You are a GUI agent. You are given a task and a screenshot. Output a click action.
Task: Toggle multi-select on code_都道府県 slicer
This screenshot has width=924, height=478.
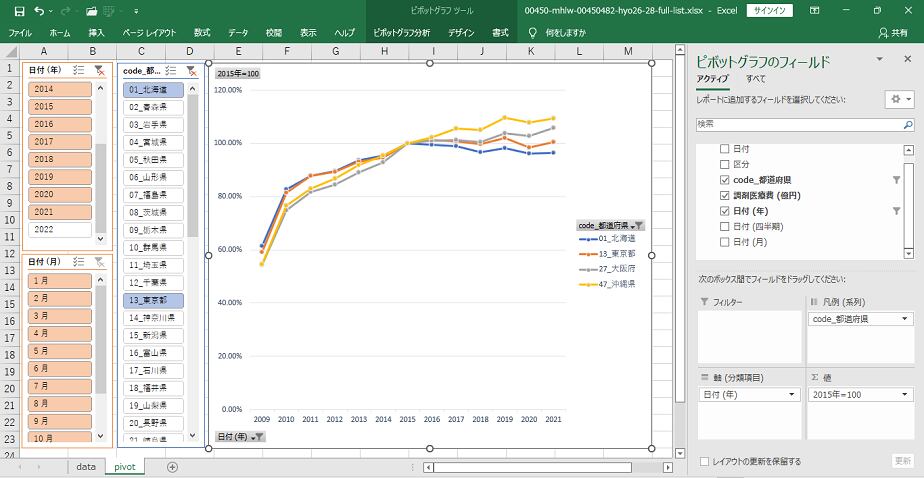pos(171,70)
